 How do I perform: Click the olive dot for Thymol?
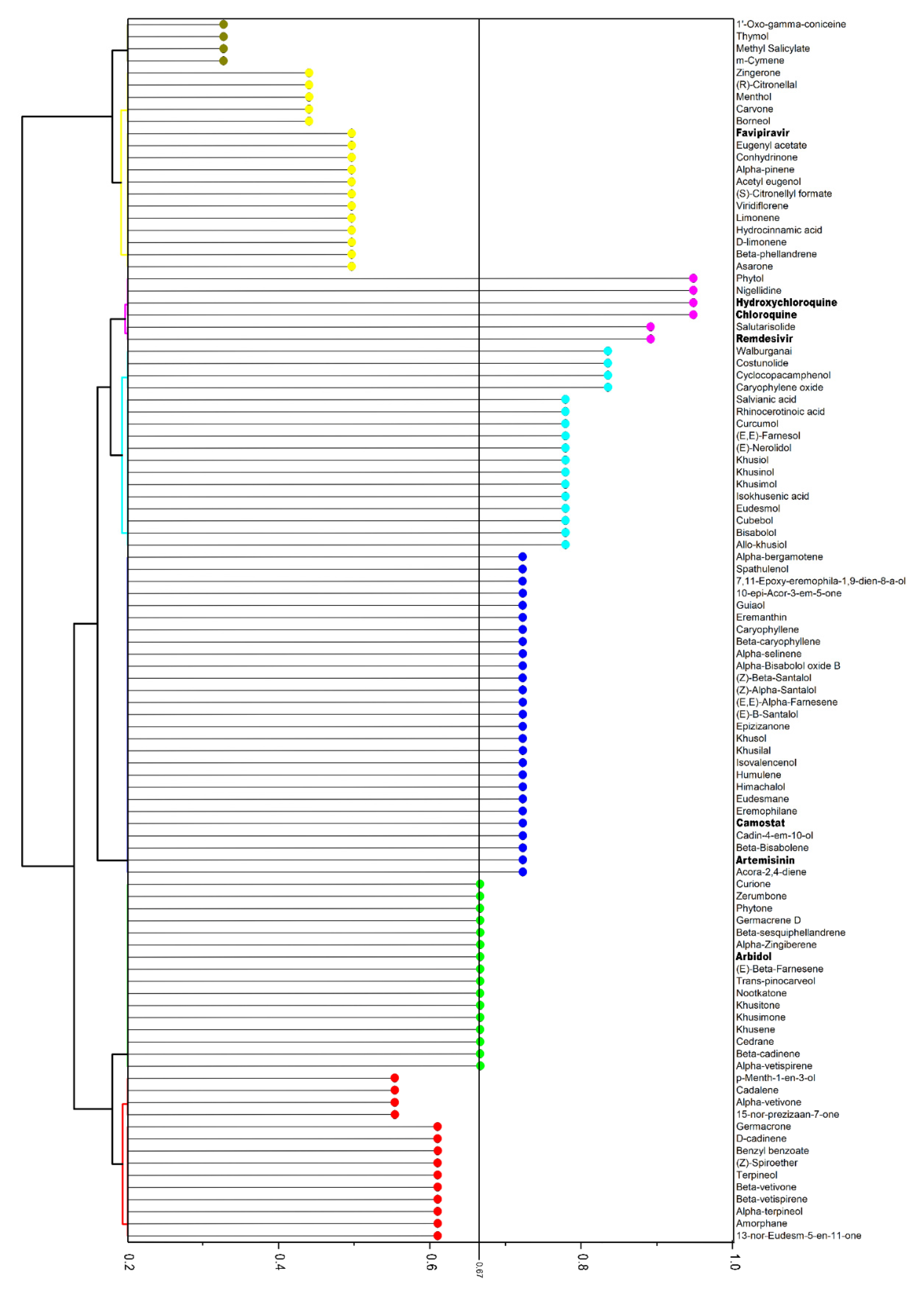point(224,36)
